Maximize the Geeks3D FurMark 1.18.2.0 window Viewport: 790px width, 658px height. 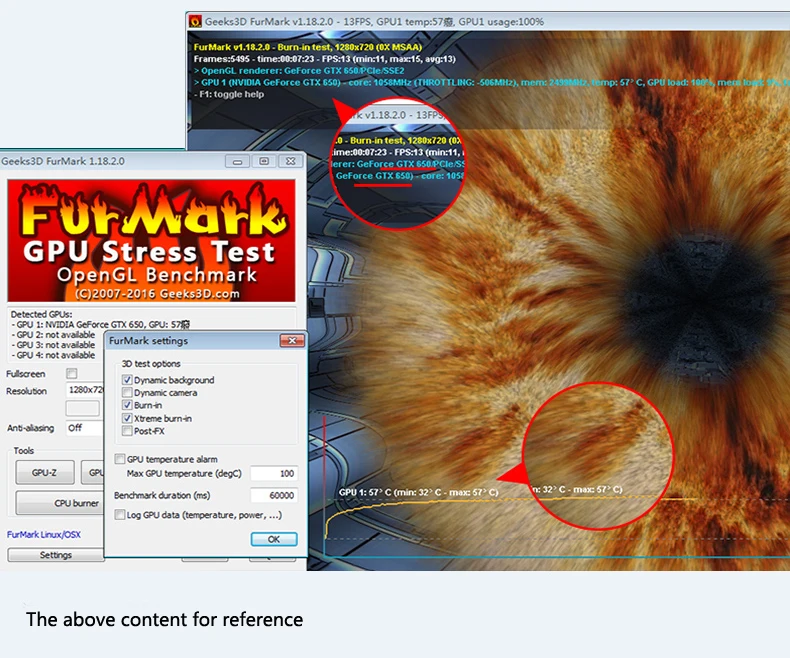point(264,161)
